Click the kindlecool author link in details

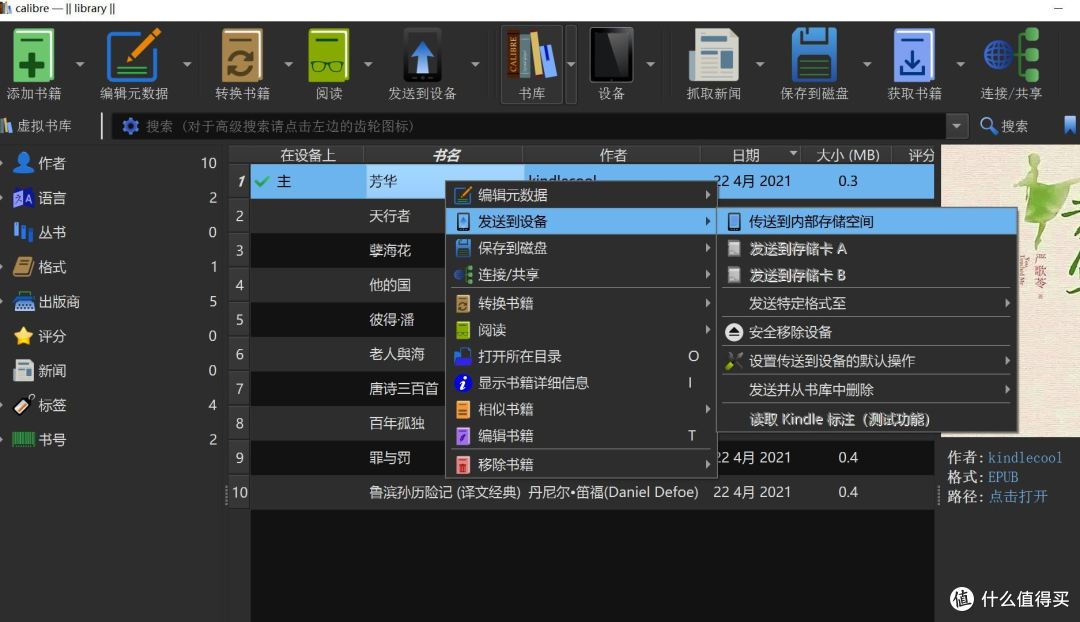click(1025, 457)
